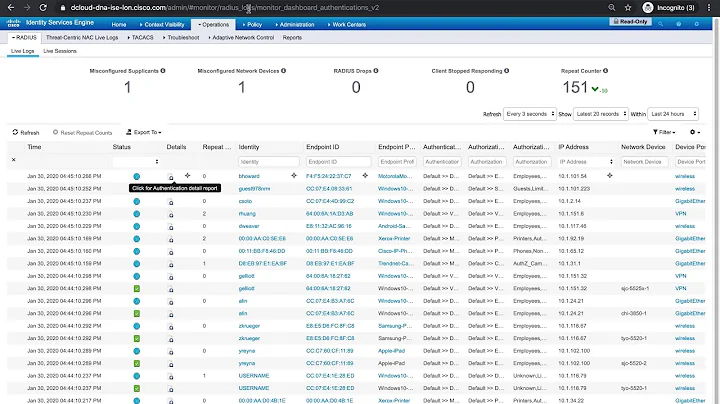Click Reset Repeat Counts
Screen dimensions: 720x404
click(82, 132)
